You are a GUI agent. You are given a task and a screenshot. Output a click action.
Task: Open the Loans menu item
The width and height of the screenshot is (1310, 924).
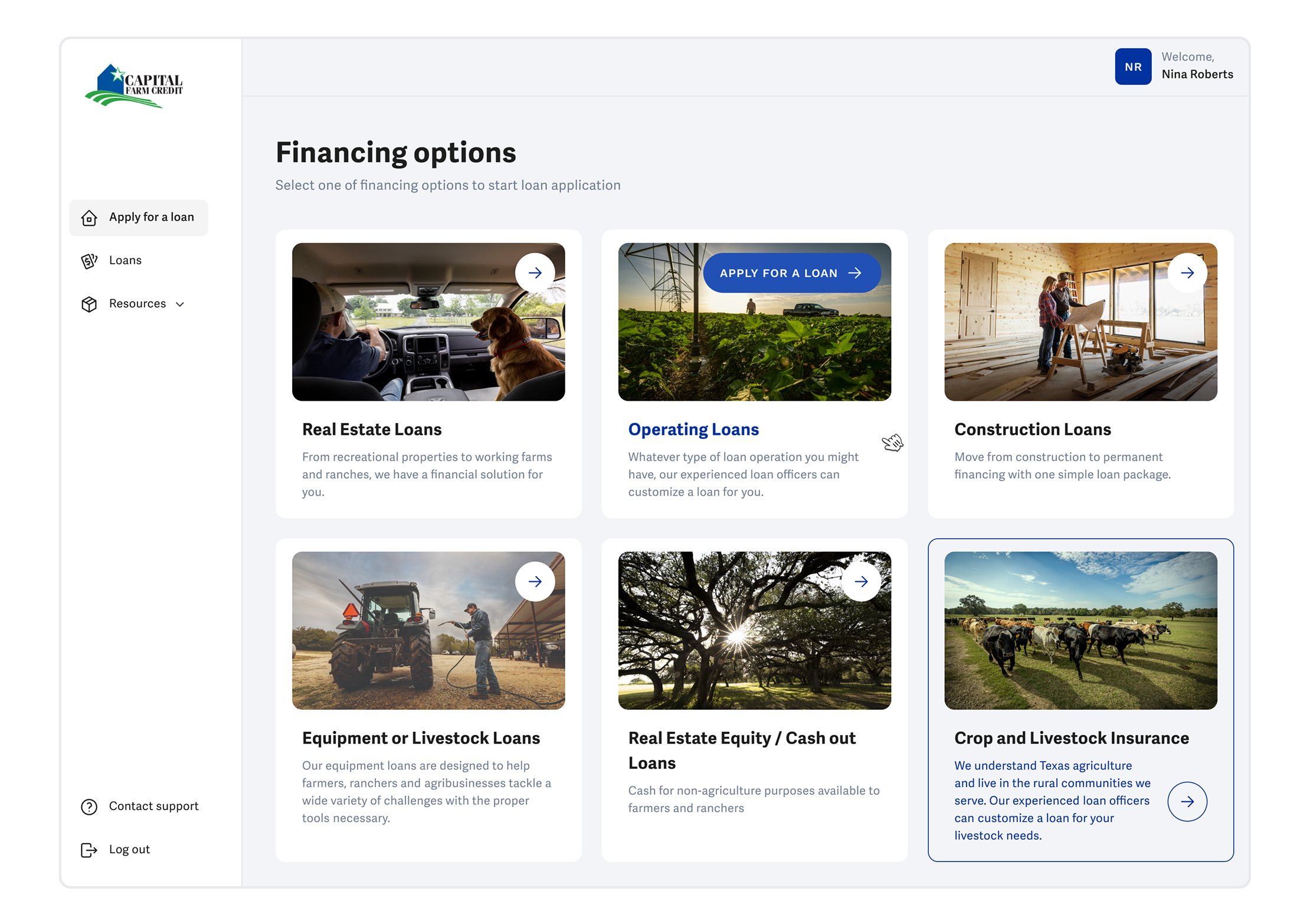[x=125, y=261]
